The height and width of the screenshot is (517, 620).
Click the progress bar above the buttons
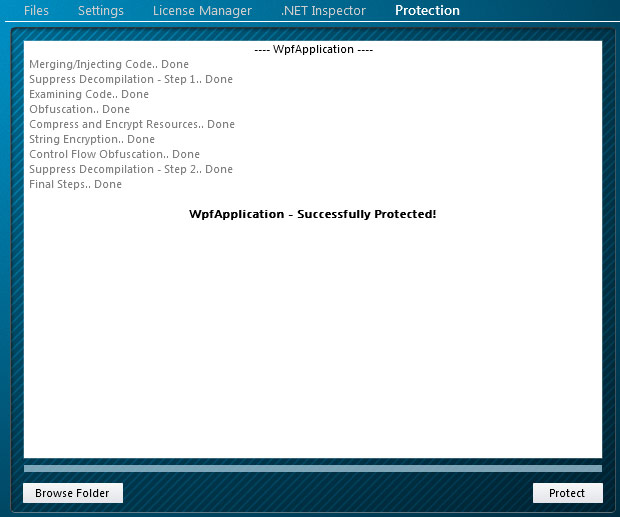tap(312, 468)
